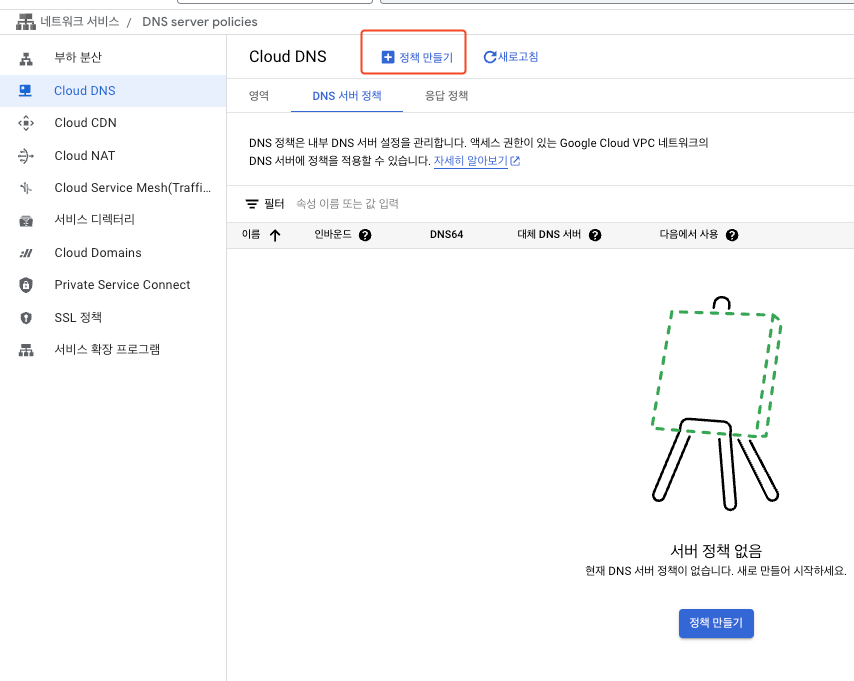Click the 대체 DNS 서버 column header
The image size is (854, 681).
coord(549,235)
